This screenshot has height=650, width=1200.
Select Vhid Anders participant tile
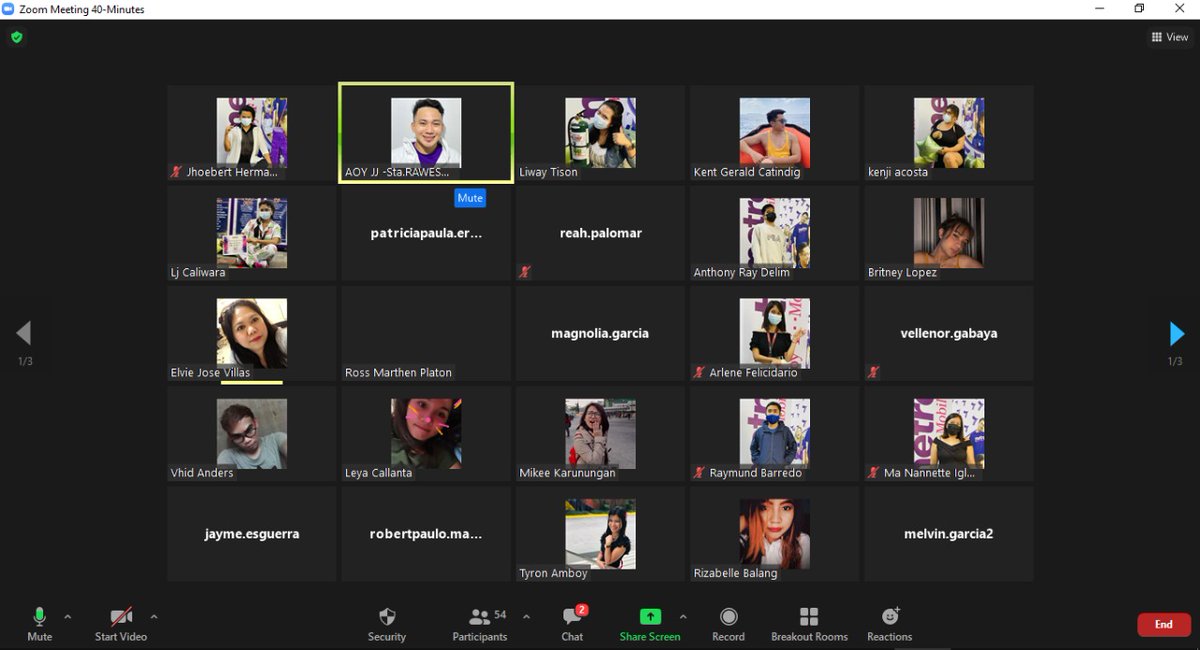click(x=252, y=434)
